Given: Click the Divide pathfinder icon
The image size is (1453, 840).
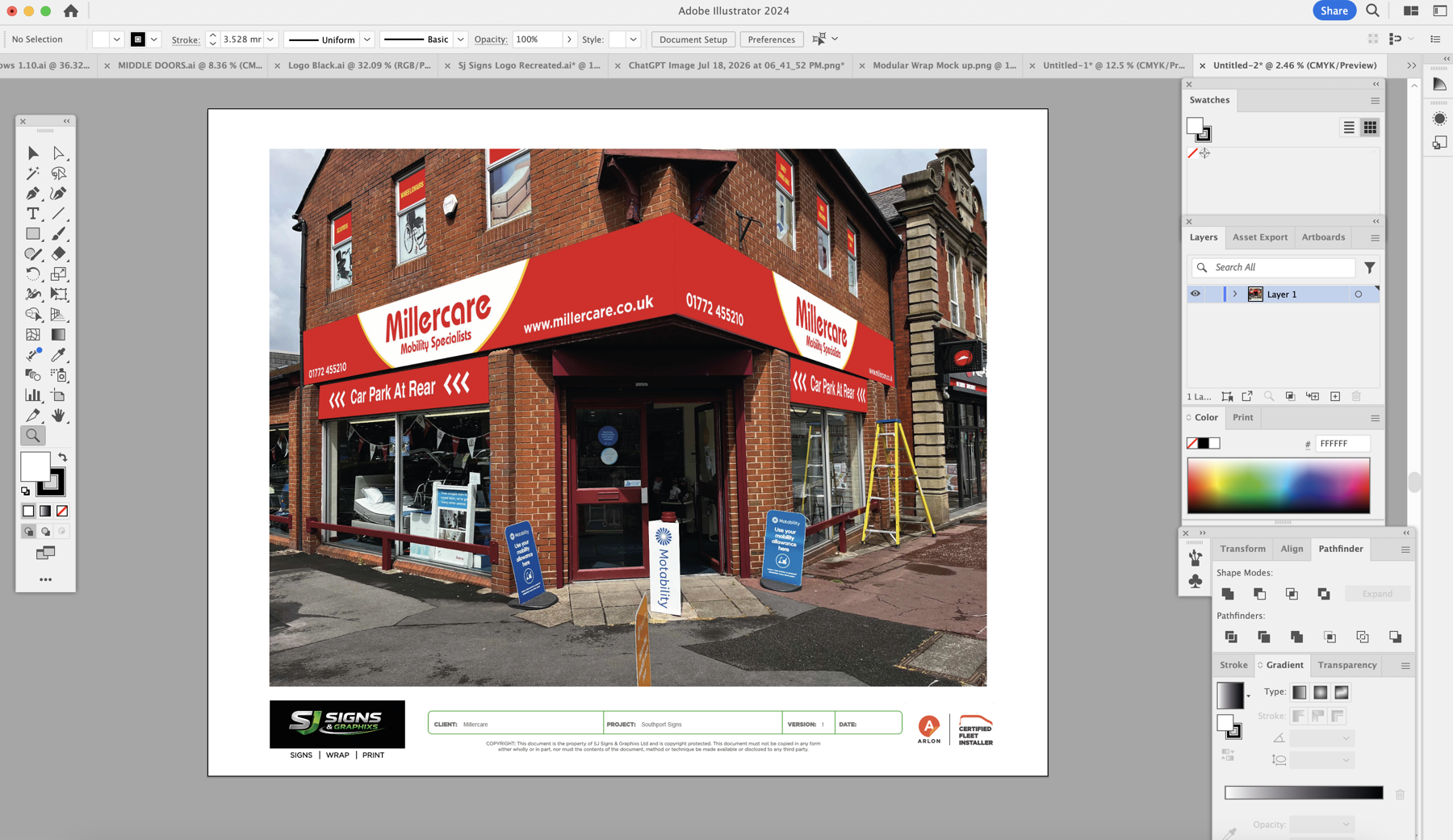Looking at the screenshot, I should [1231, 637].
